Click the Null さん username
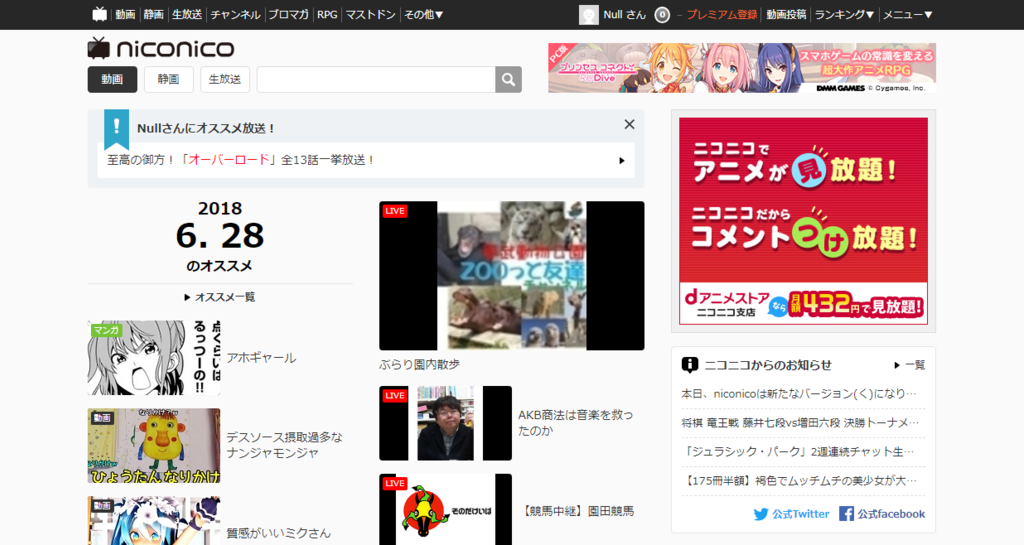1024x545 pixels. (624, 14)
